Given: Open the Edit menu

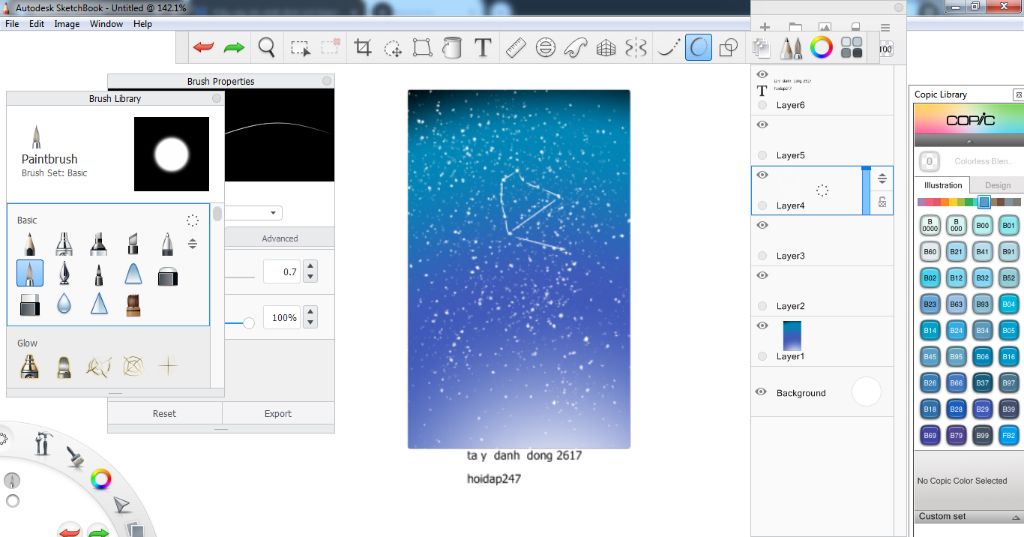Looking at the screenshot, I should coord(37,24).
